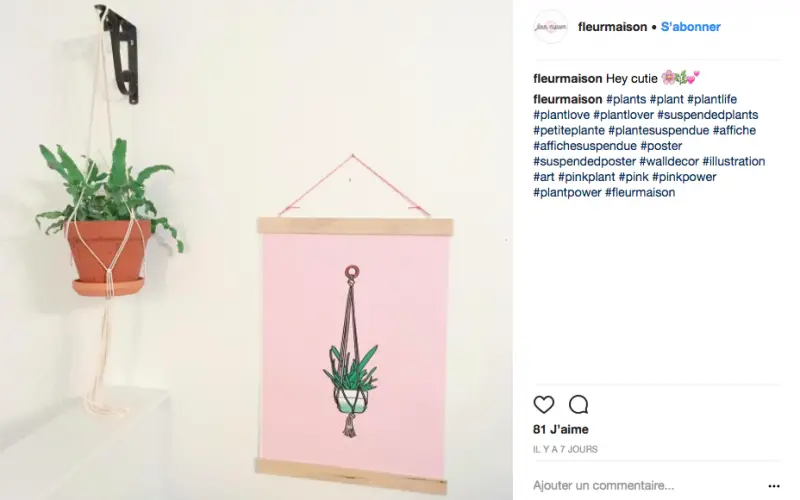800x500 pixels.
Task: Click the 'Il y a 7 jours' timestamp
Action: [565, 449]
